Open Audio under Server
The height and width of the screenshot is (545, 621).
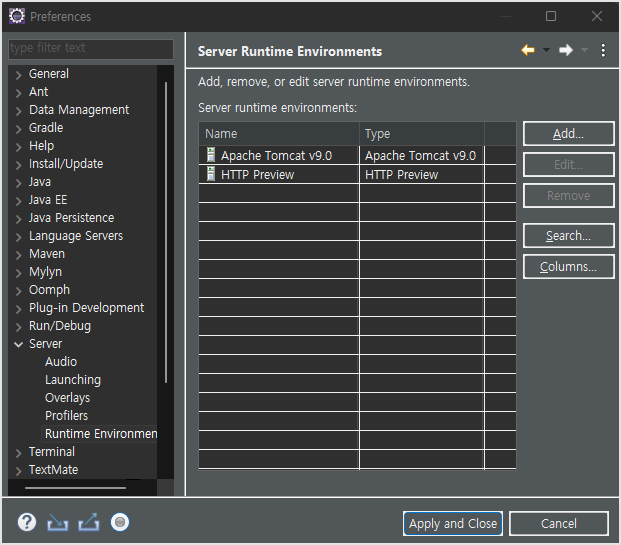point(61,362)
